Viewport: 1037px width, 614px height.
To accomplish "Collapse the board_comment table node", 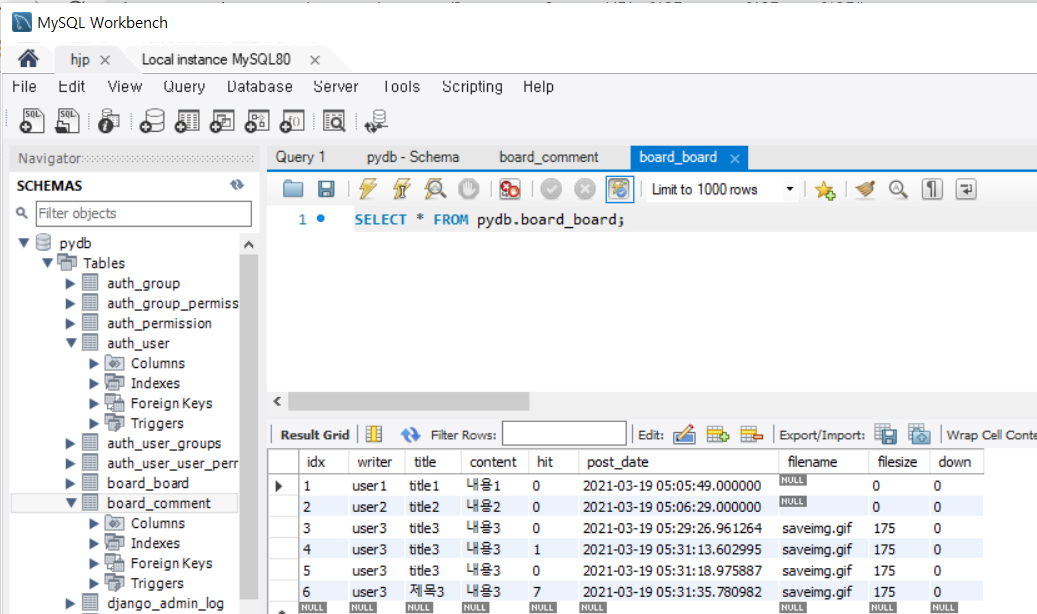I will (x=71, y=503).
